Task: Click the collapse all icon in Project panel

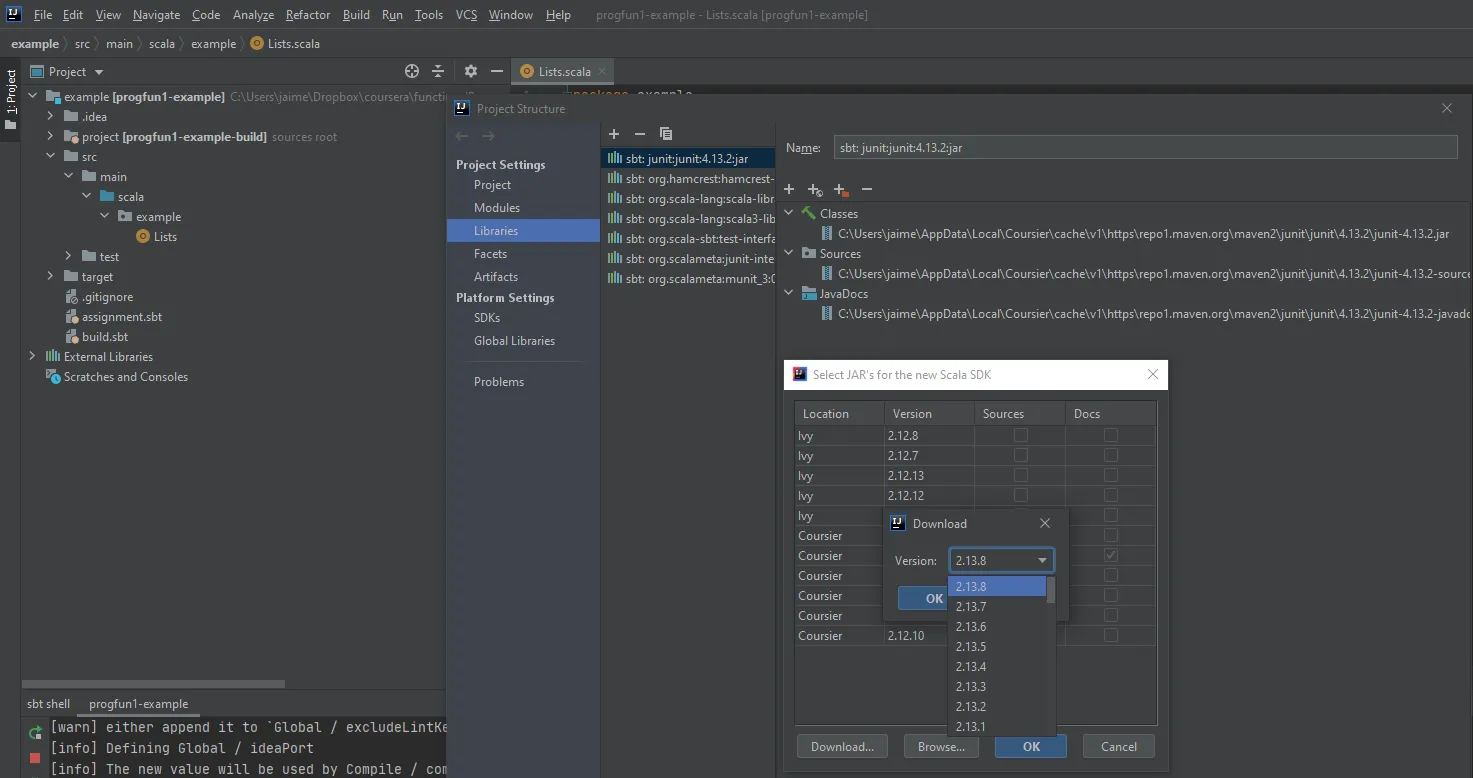Action: [x=438, y=71]
